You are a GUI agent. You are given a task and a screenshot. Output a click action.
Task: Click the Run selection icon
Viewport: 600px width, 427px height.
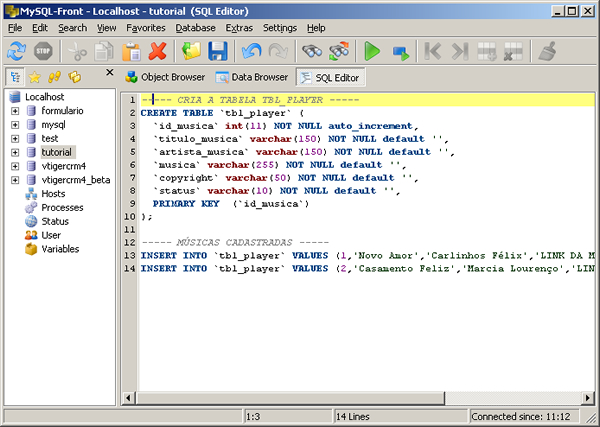401,52
